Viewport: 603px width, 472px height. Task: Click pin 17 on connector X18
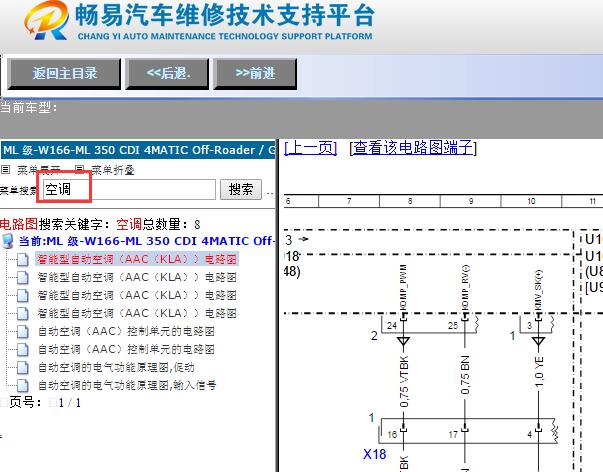(453, 435)
